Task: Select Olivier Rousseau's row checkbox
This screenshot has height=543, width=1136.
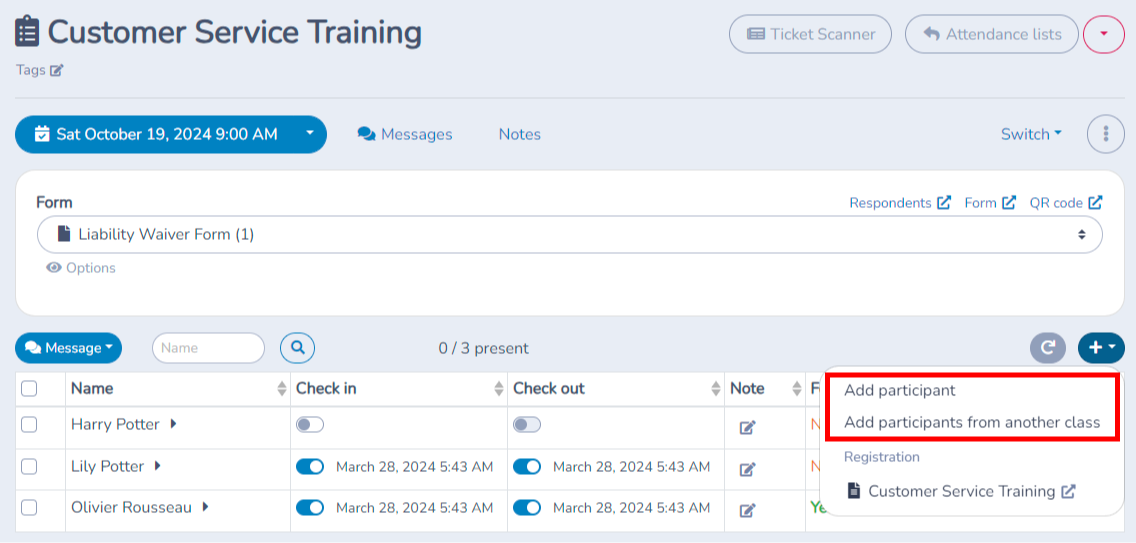Action: coord(29,508)
